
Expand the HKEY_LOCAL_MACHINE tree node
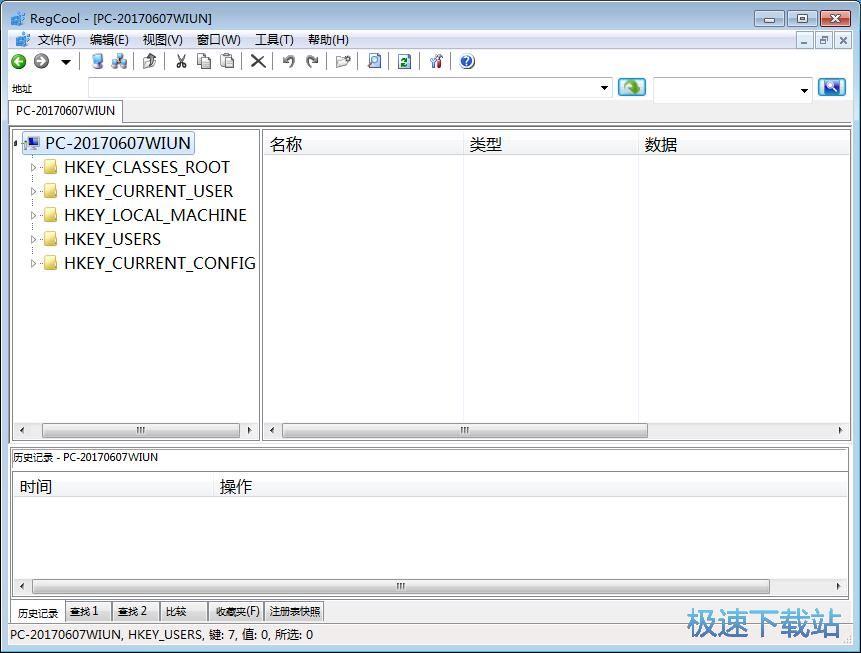(33, 216)
